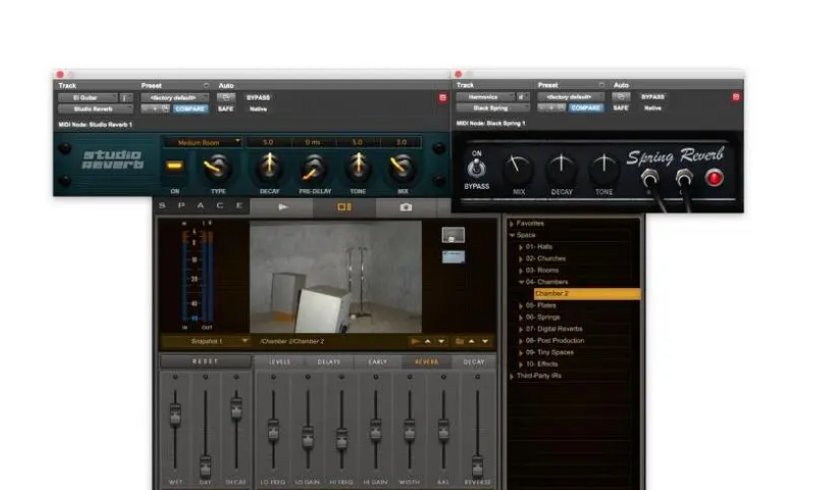Click the down arrow after the orange play arrow
Image resolution: width=837 pixels, height=490 pixels.
(x=441, y=341)
